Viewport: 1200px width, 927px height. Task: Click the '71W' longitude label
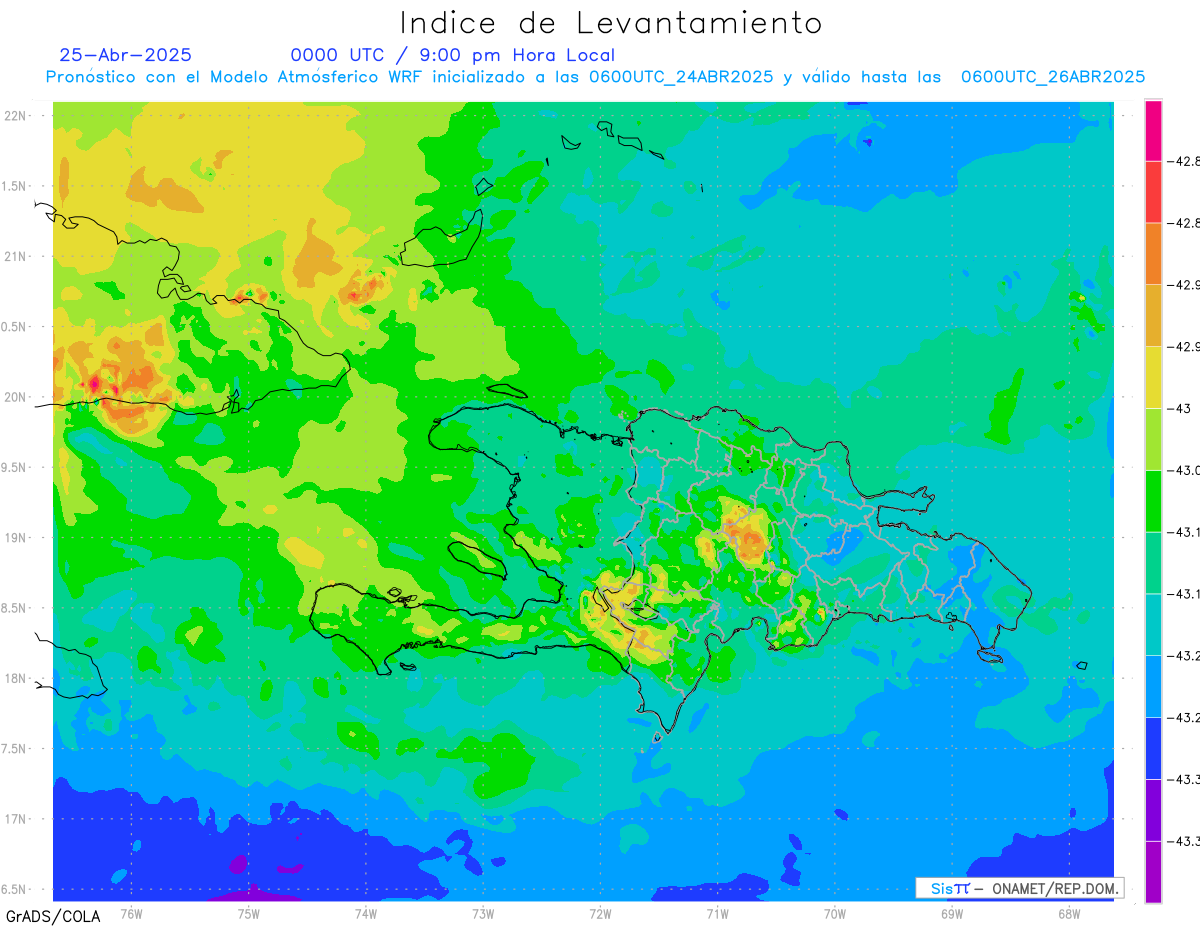(x=717, y=913)
